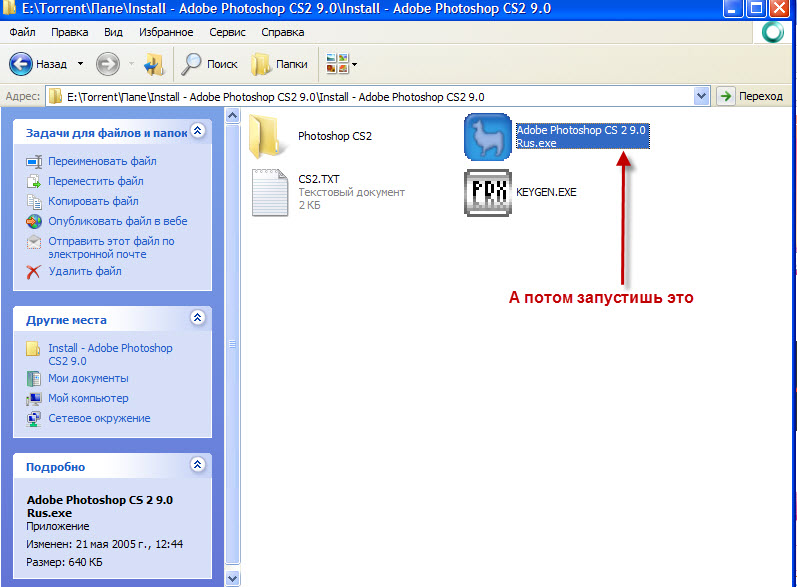Open Install - Adobe Photoshop CS2 9.0 place link
Screen dimensions: 797x587
[110, 355]
